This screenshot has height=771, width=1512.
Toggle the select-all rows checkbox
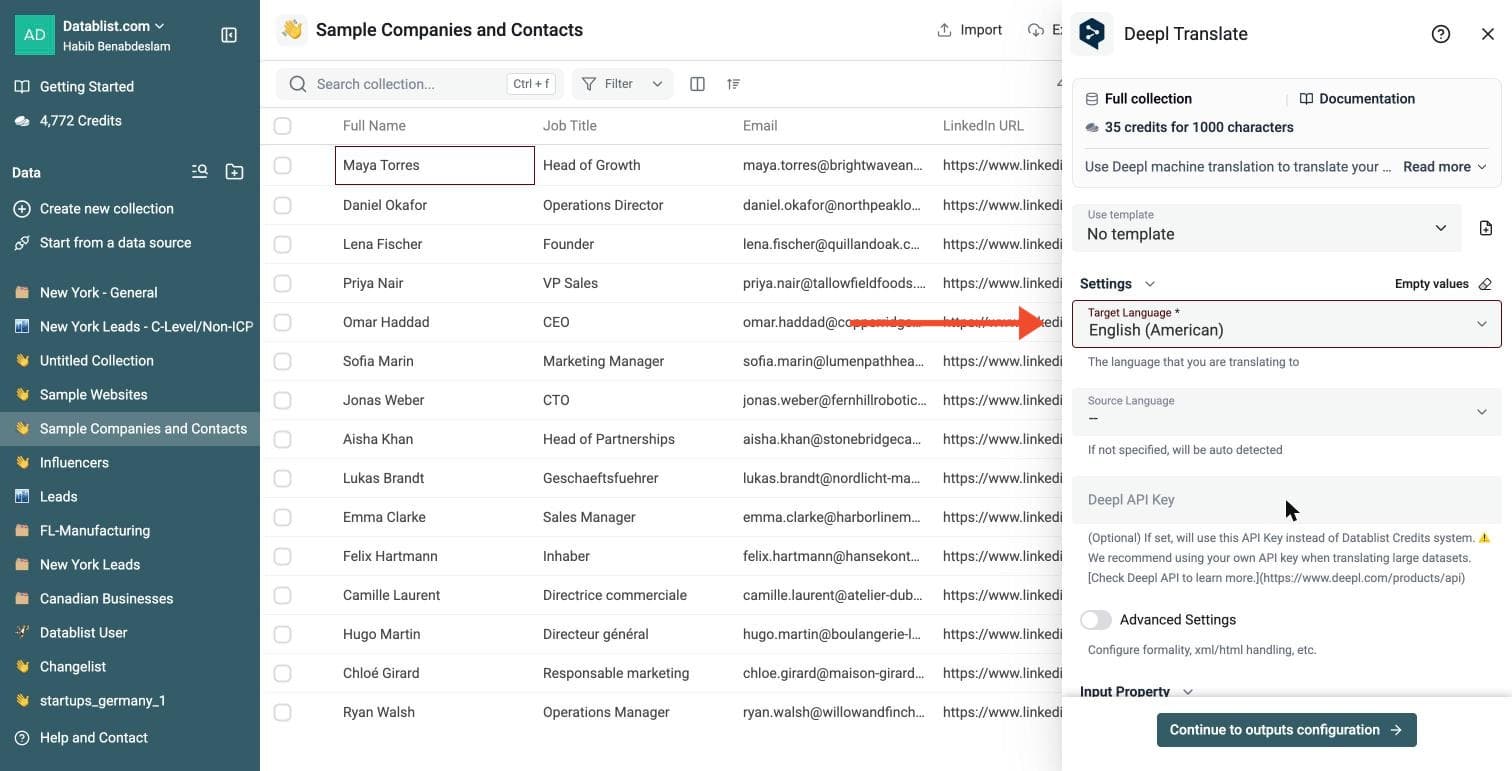tap(283, 126)
